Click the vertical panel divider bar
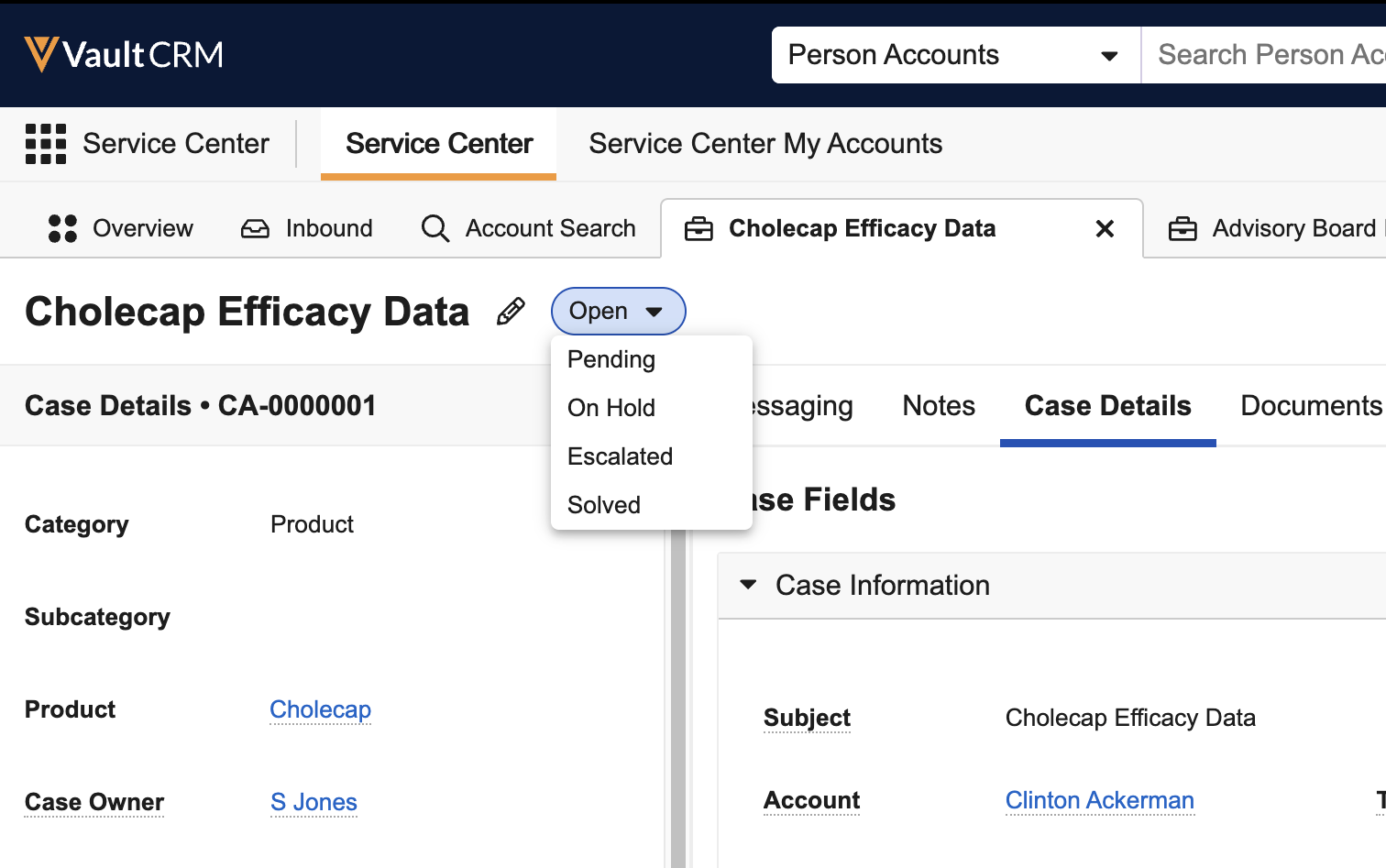This screenshot has width=1386, height=868. pyautogui.click(x=678, y=697)
